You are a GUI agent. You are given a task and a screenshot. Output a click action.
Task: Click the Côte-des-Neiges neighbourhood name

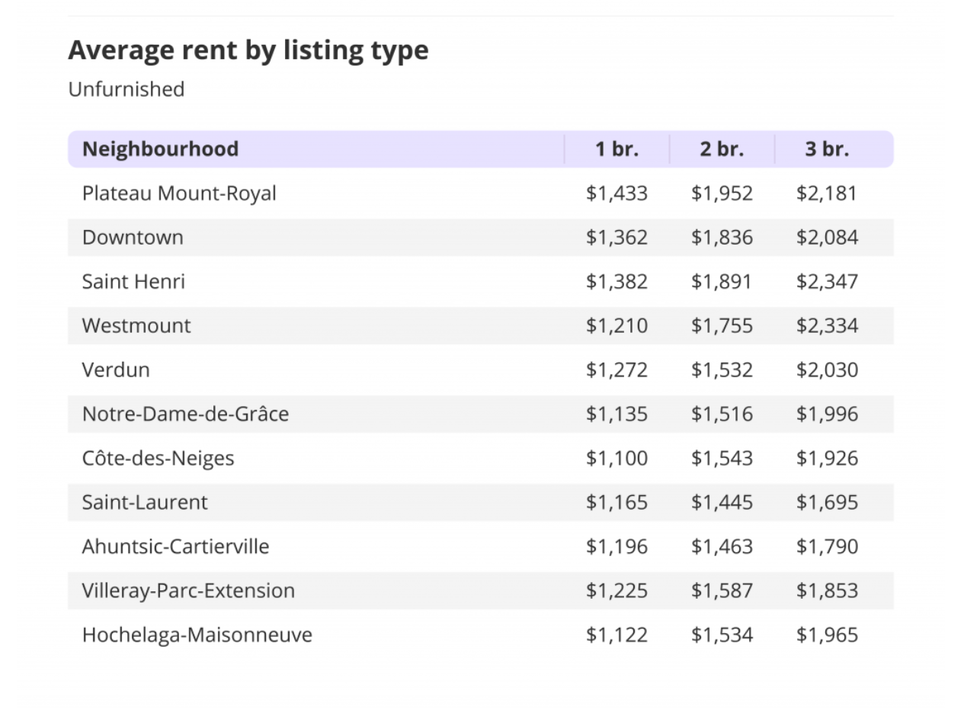tap(158, 458)
